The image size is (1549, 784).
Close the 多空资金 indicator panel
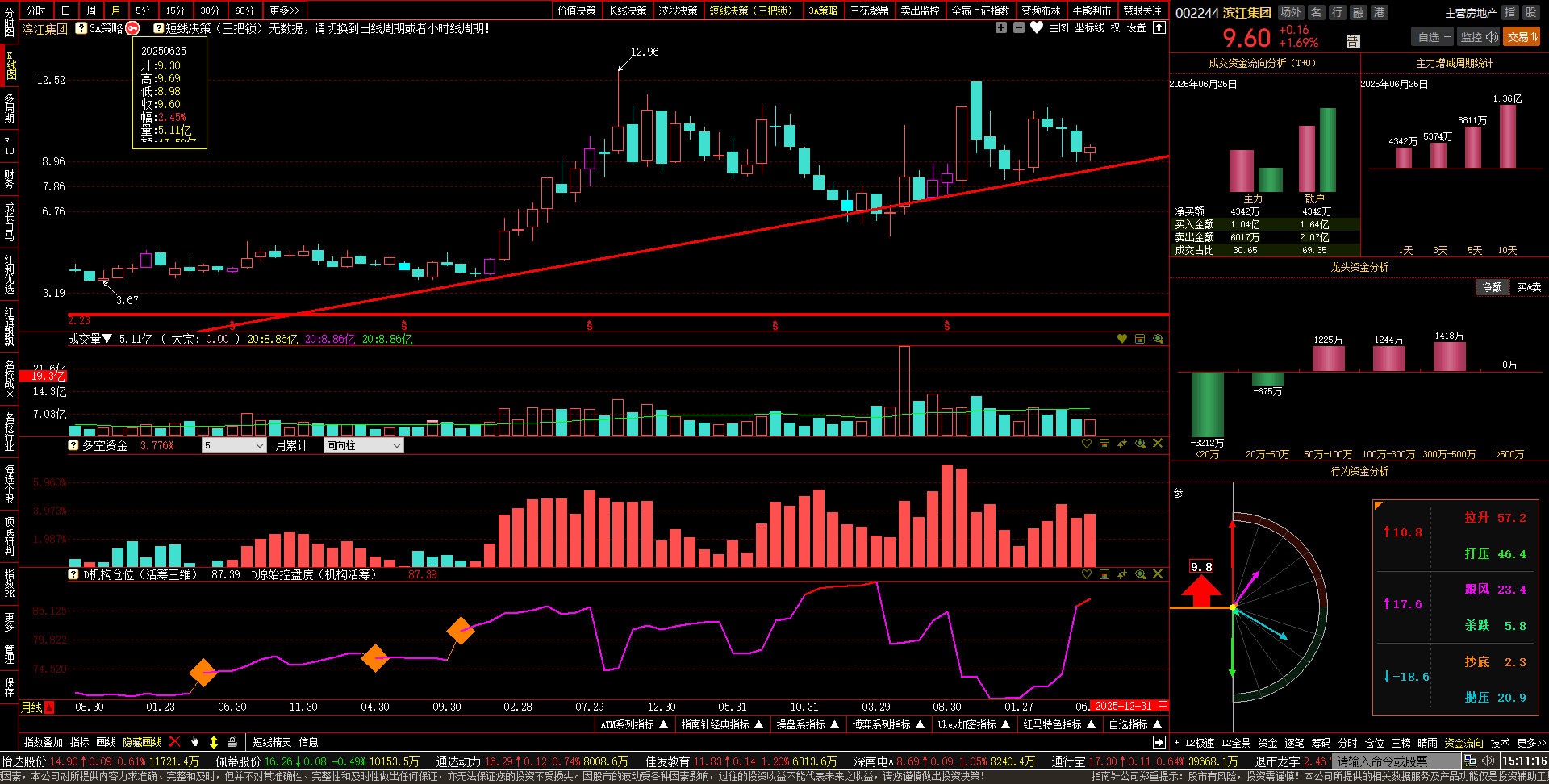(x=1158, y=444)
